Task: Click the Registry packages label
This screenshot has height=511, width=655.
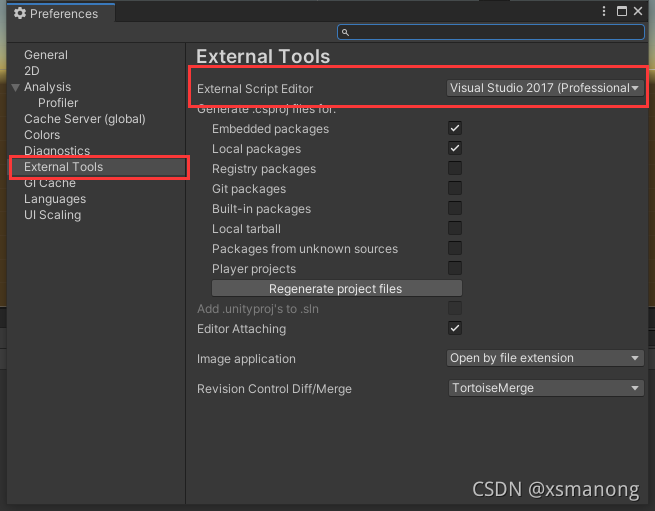Action: 264,169
